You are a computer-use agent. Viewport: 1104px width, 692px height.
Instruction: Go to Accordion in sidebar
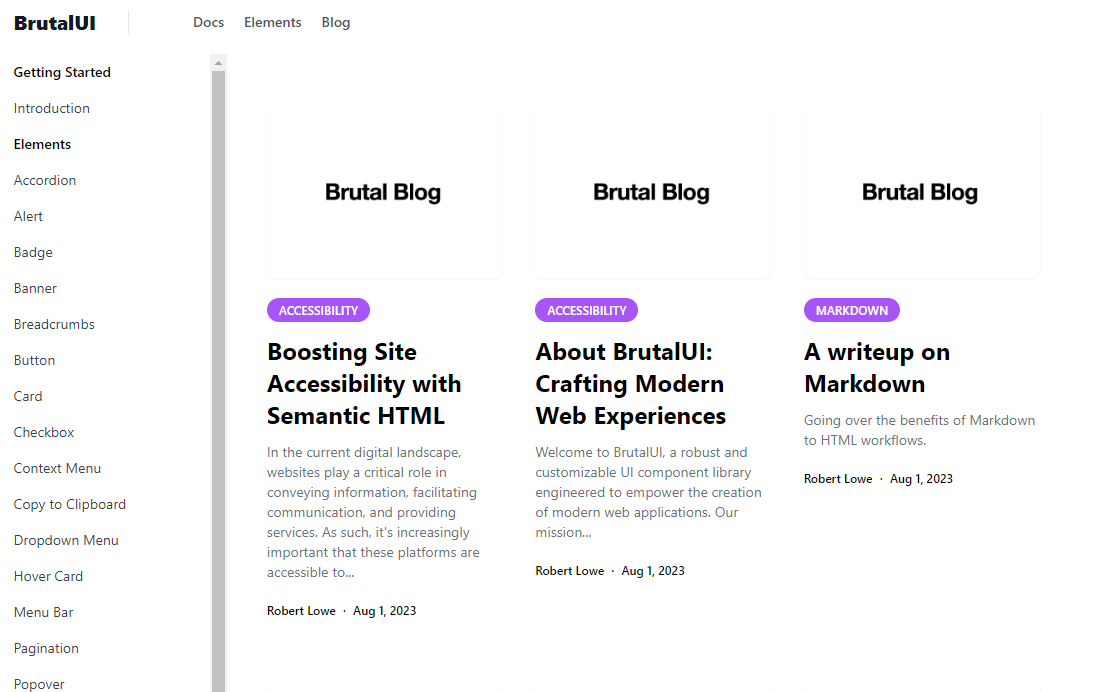point(44,180)
